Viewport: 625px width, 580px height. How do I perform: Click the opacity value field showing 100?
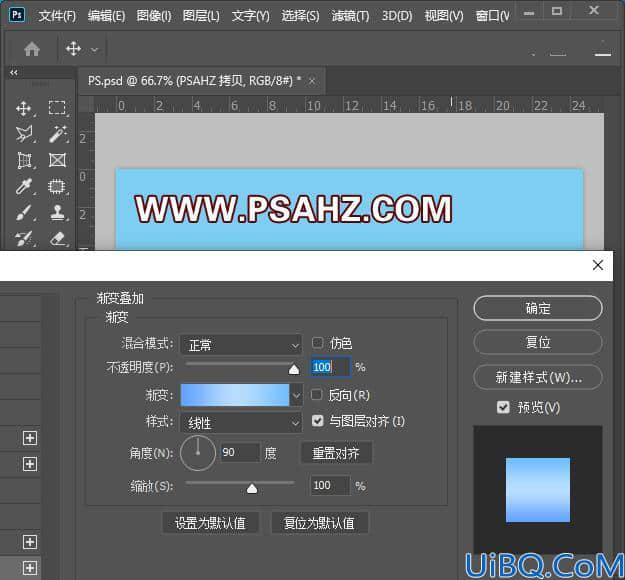tap(330, 367)
